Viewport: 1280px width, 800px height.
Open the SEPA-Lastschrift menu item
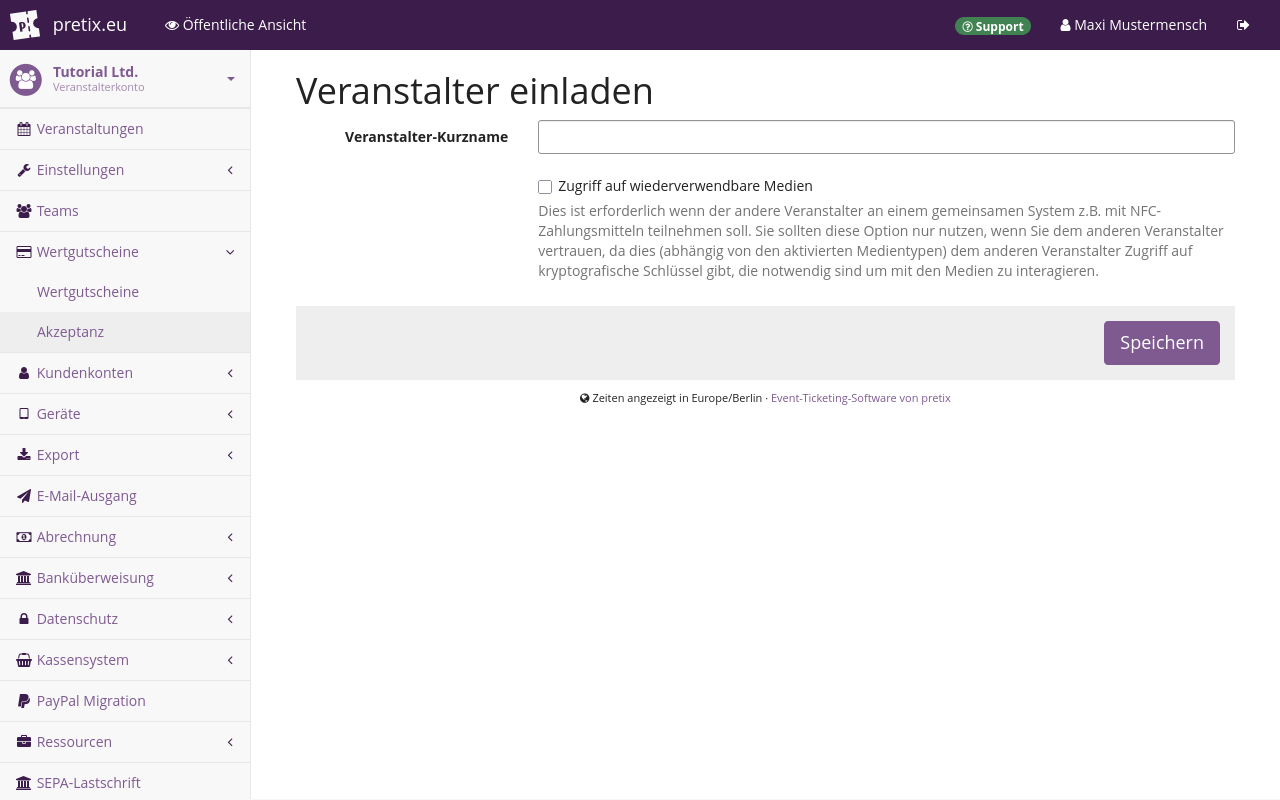pyautogui.click(x=125, y=783)
